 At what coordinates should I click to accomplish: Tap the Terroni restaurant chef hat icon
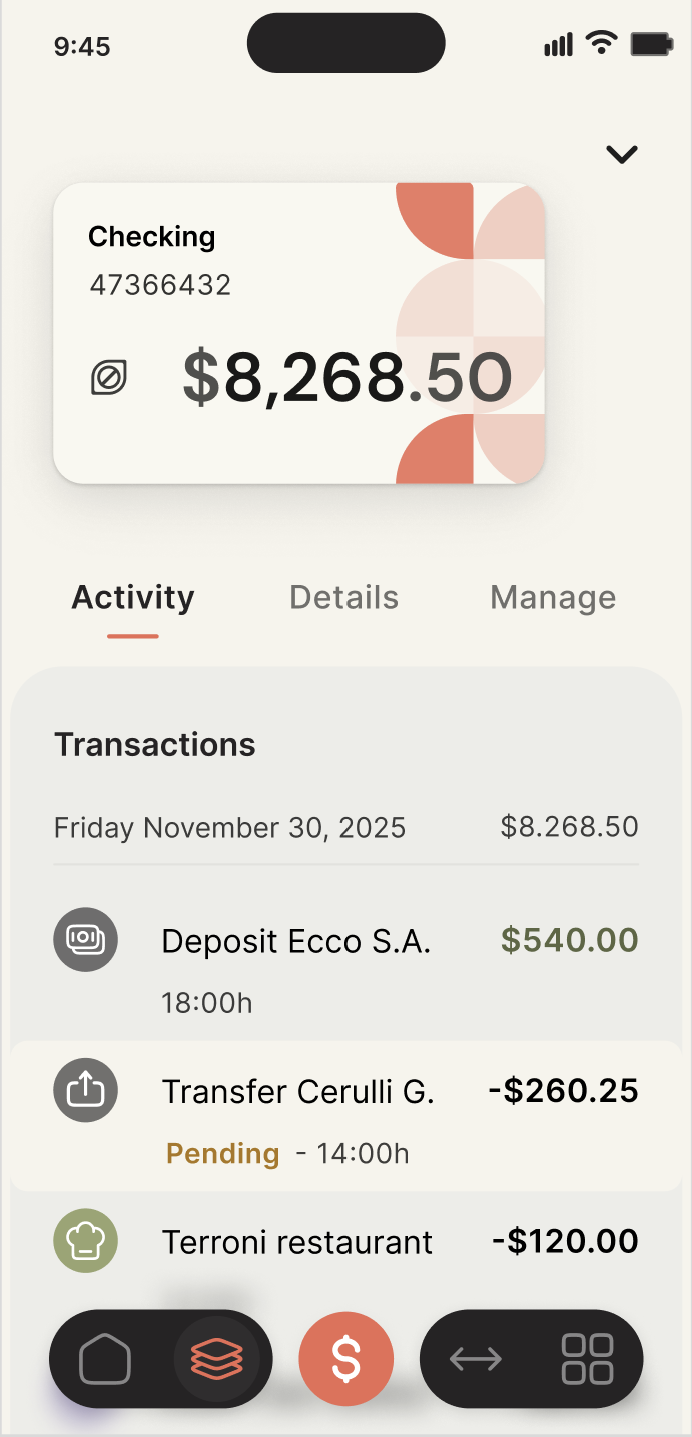click(85, 1241)
